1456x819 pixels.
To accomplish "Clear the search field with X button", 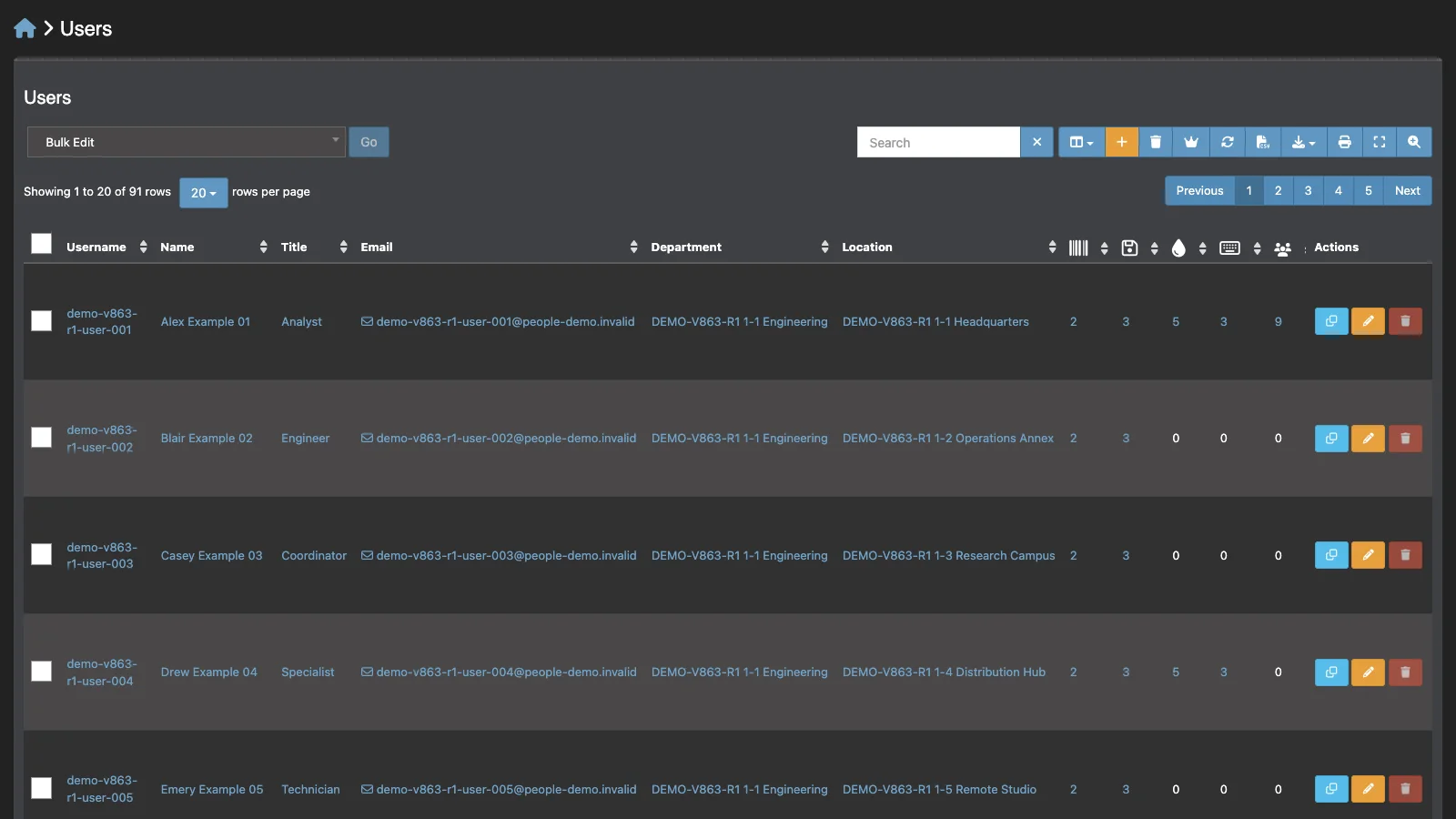I will coord(1036,142).
